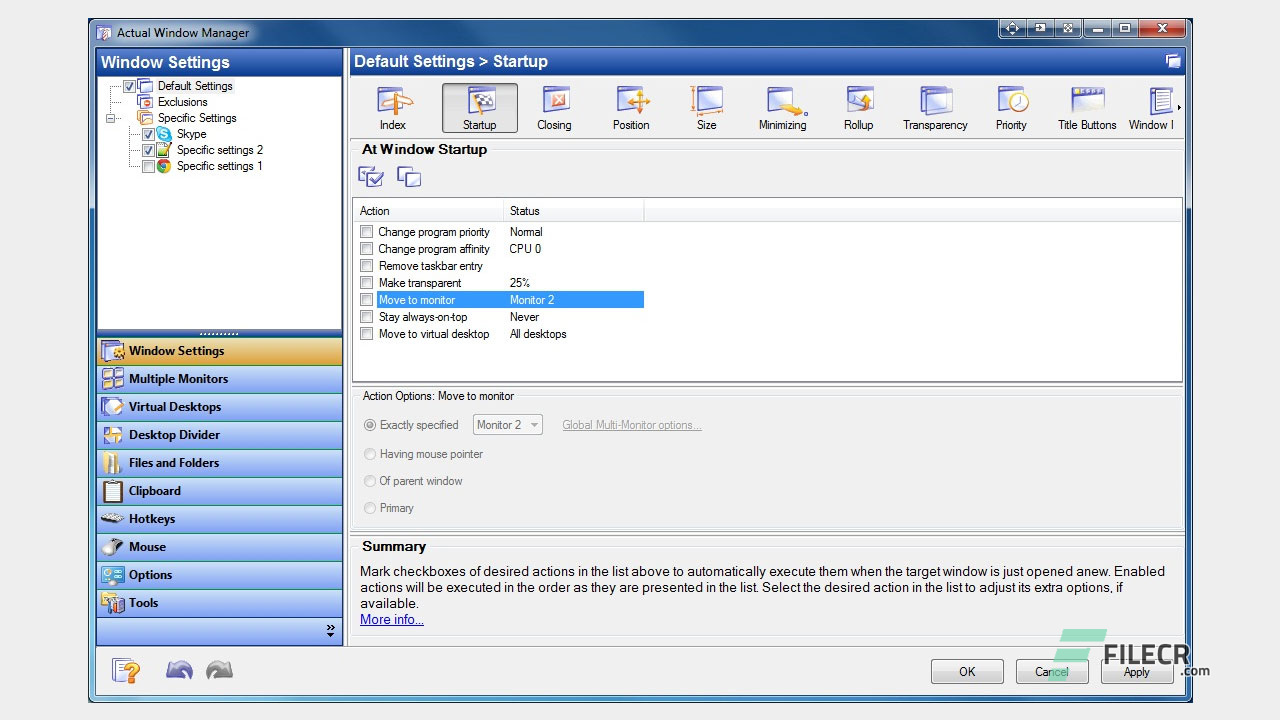Tick the Make transparent checkbox
Screen dimensions: 1280x720
[366, 283]
